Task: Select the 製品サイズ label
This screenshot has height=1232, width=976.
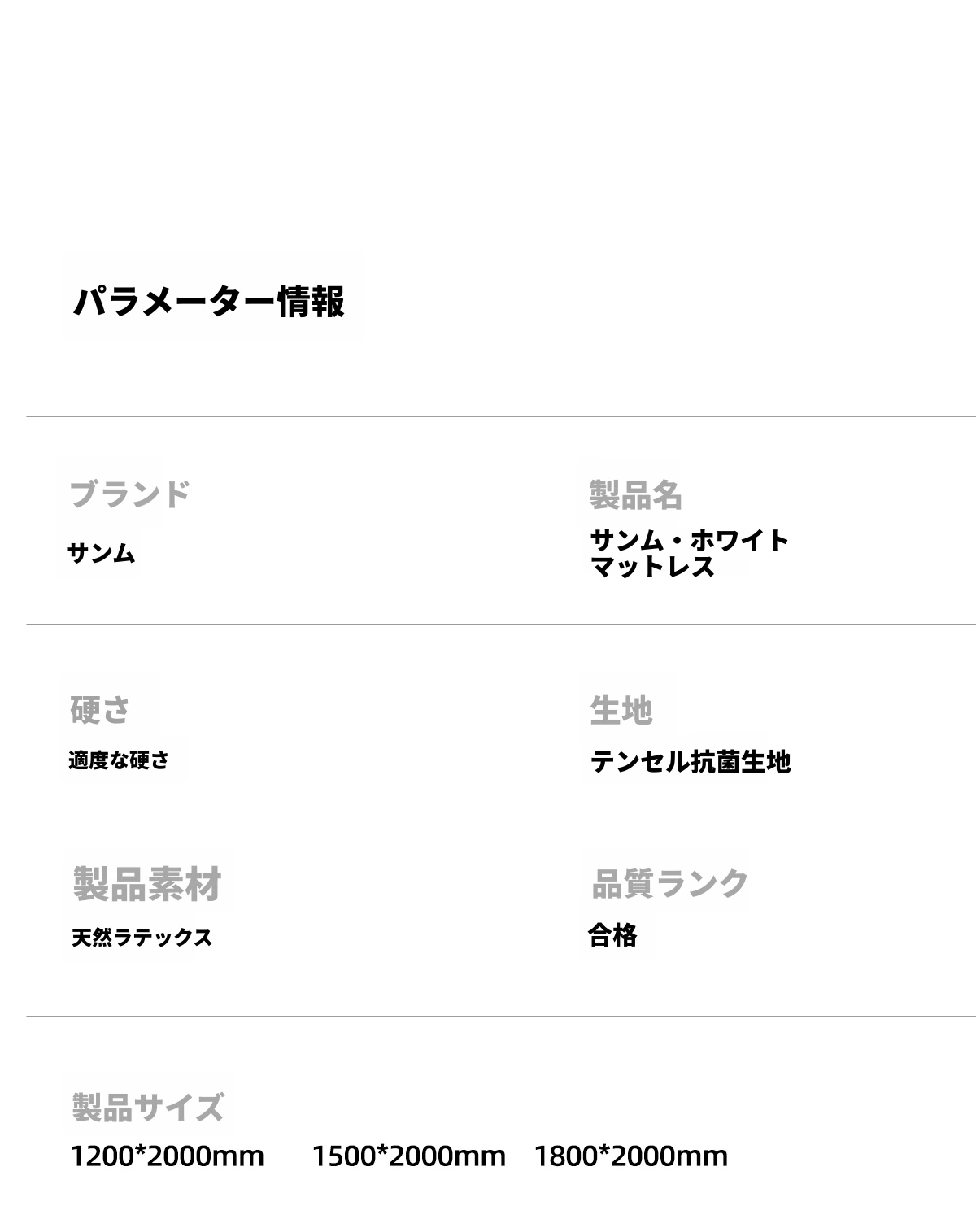Action: click(147, 1107)
